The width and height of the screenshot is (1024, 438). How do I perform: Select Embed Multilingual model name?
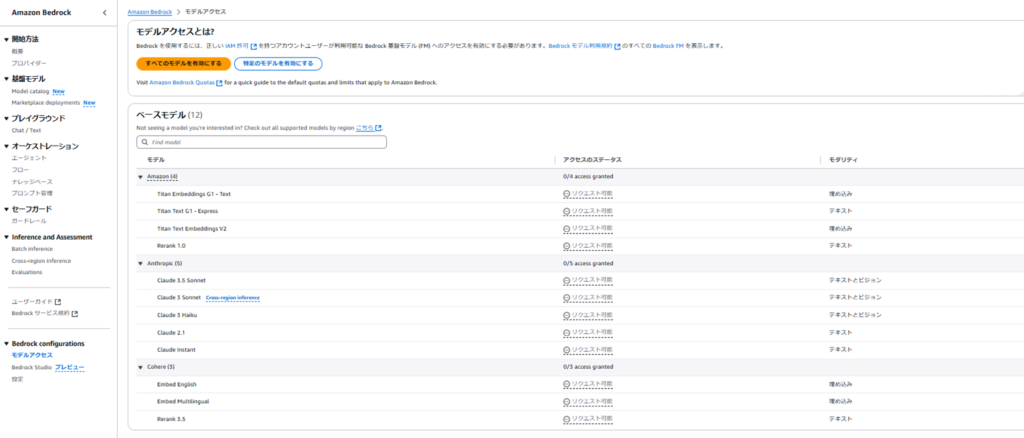tap(184, 401)
